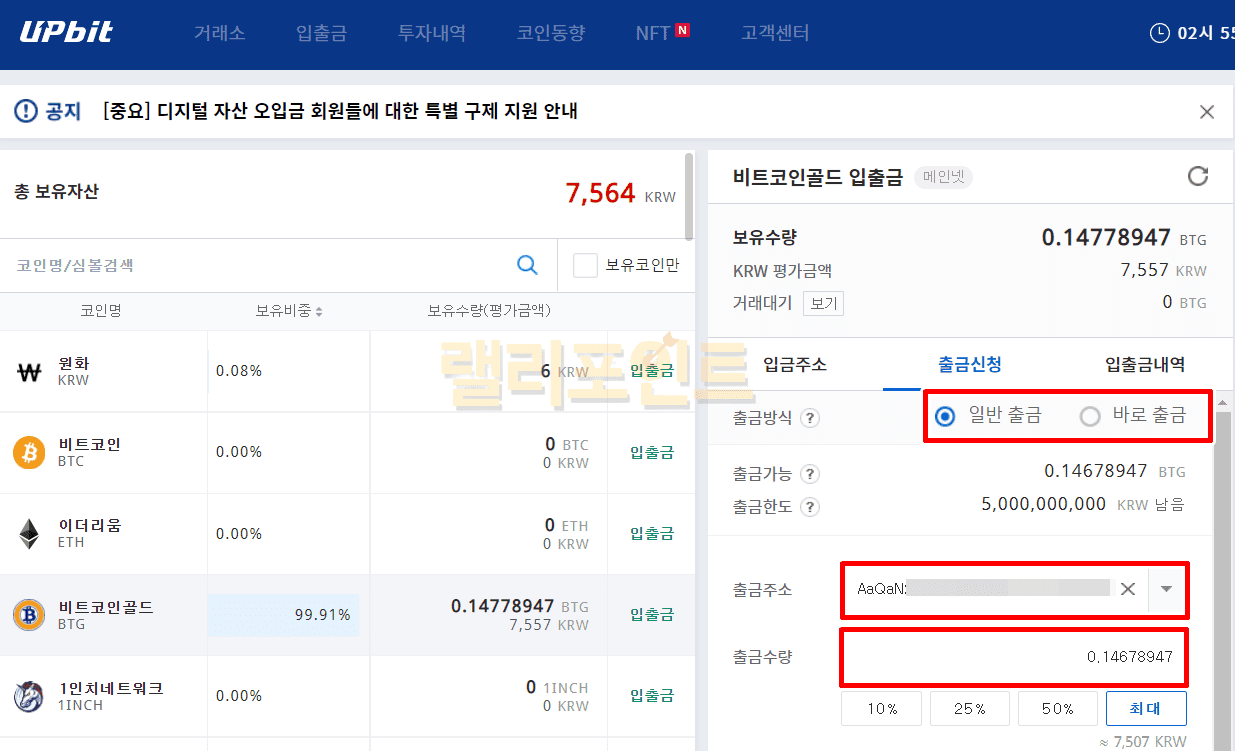This screenshot has width=1235, height=751.
Task: Switch to the 입출금내역 tab
Action: [1145, 364]
